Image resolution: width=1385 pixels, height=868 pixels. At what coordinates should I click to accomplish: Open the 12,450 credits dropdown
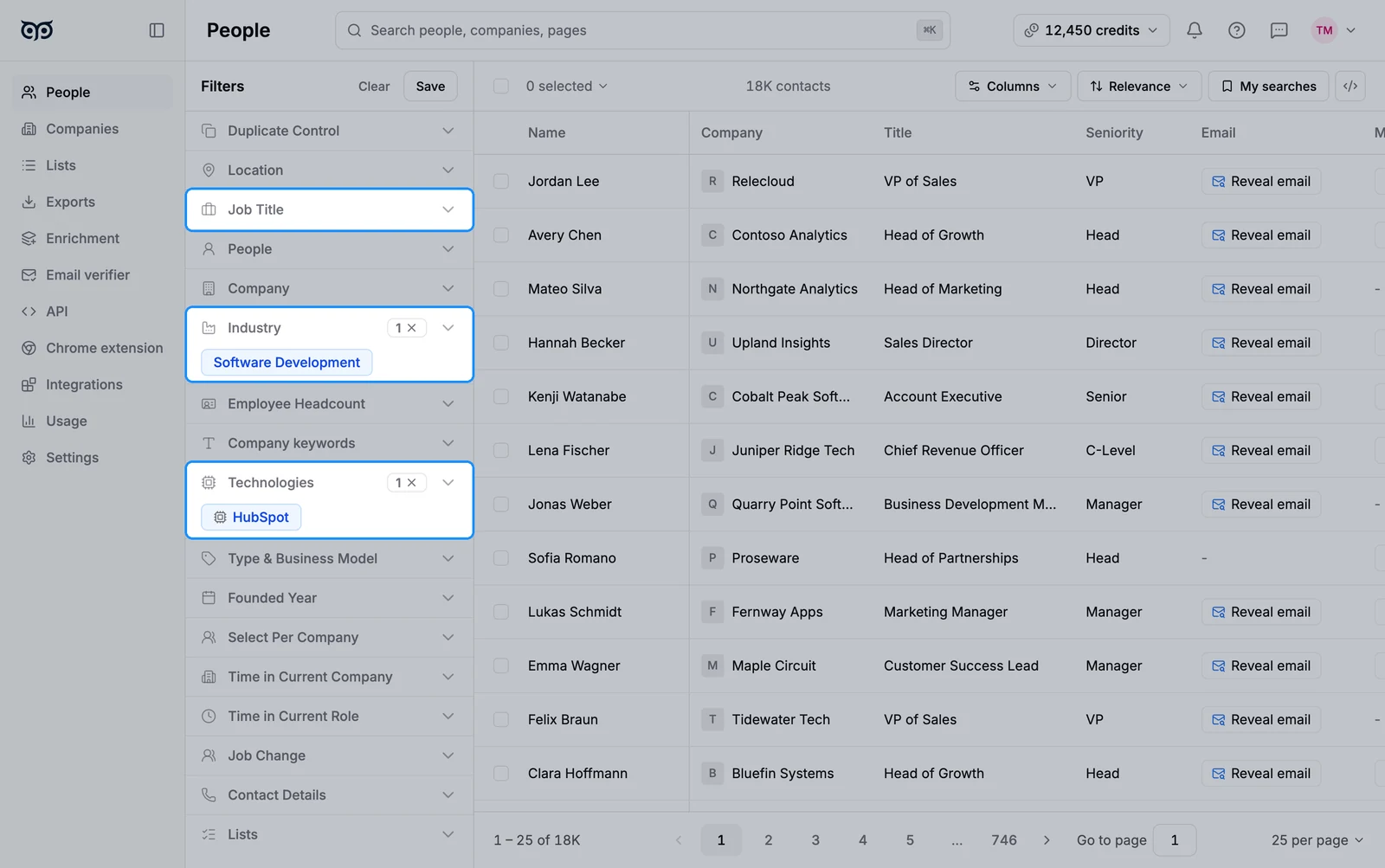[1092, 30]
